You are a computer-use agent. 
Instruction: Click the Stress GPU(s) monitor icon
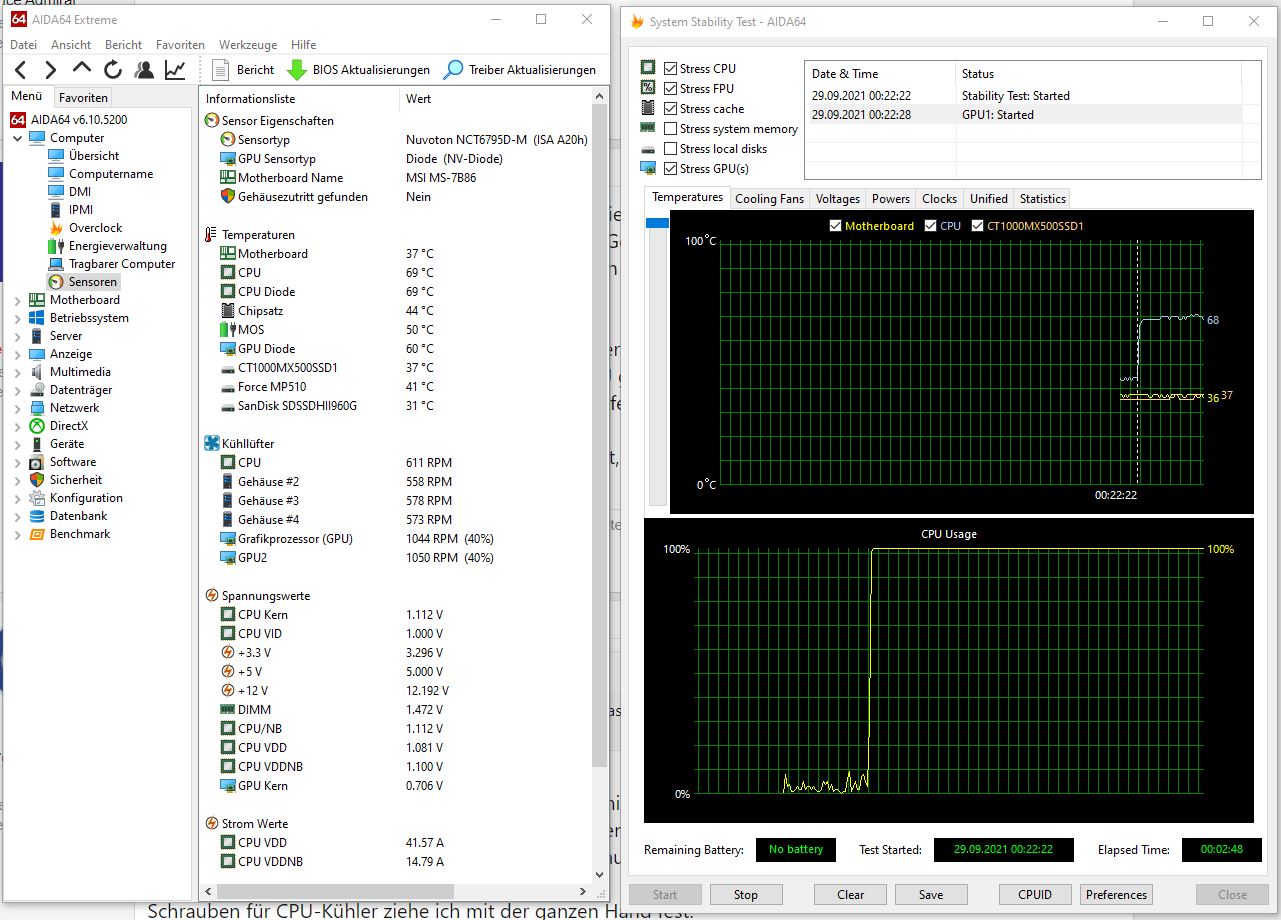pos(648,168)
